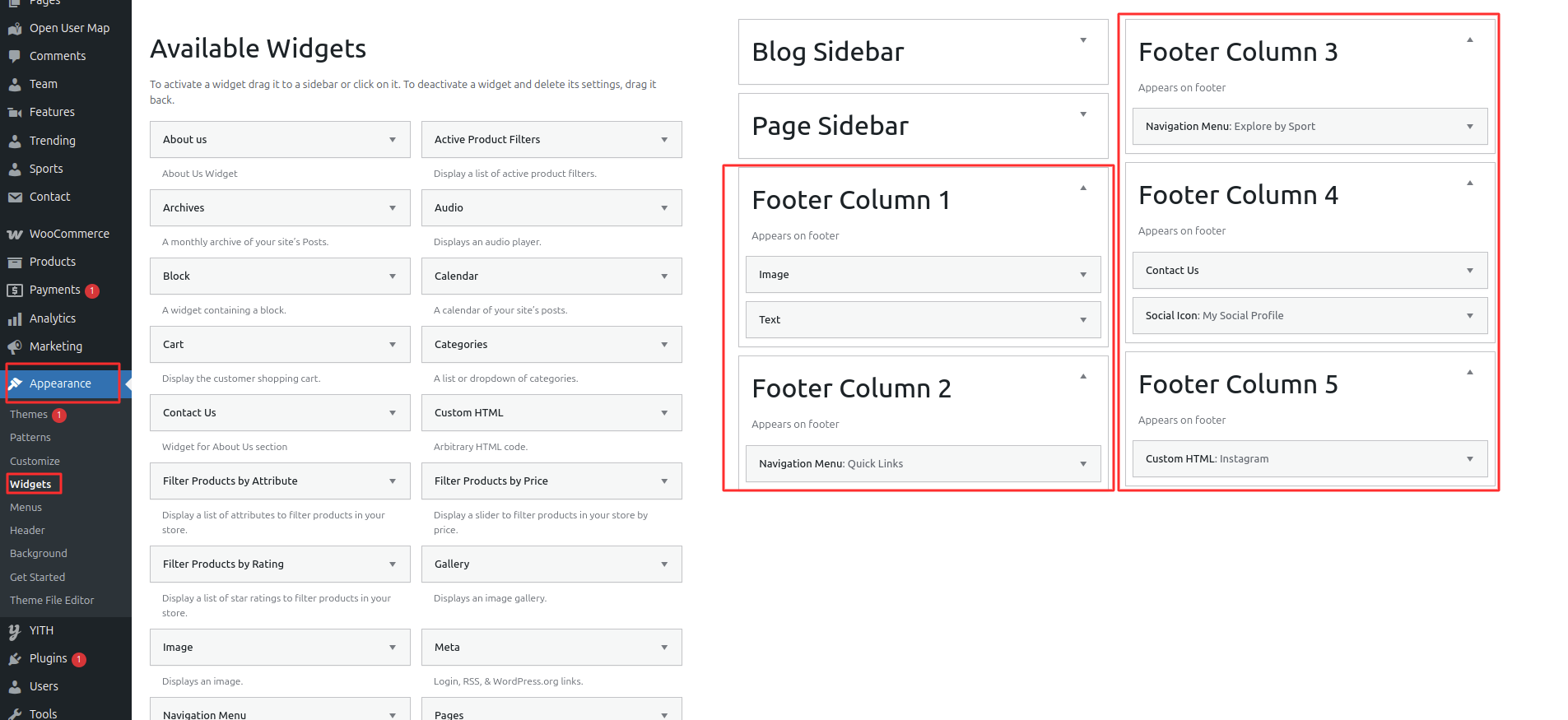Click the Payments icon showing a notification

pyautogui.click(x=15, y=290)
